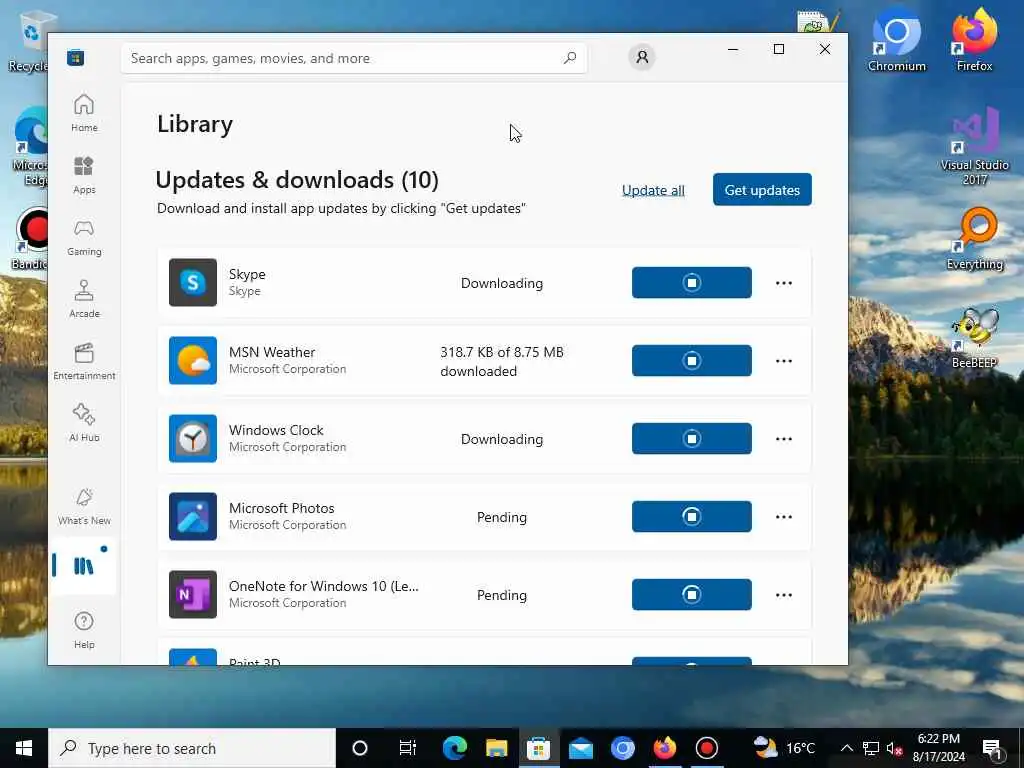Open the user account profile icon
The height and width of the screenshot is (768, 1024).
tap(642, 57)
